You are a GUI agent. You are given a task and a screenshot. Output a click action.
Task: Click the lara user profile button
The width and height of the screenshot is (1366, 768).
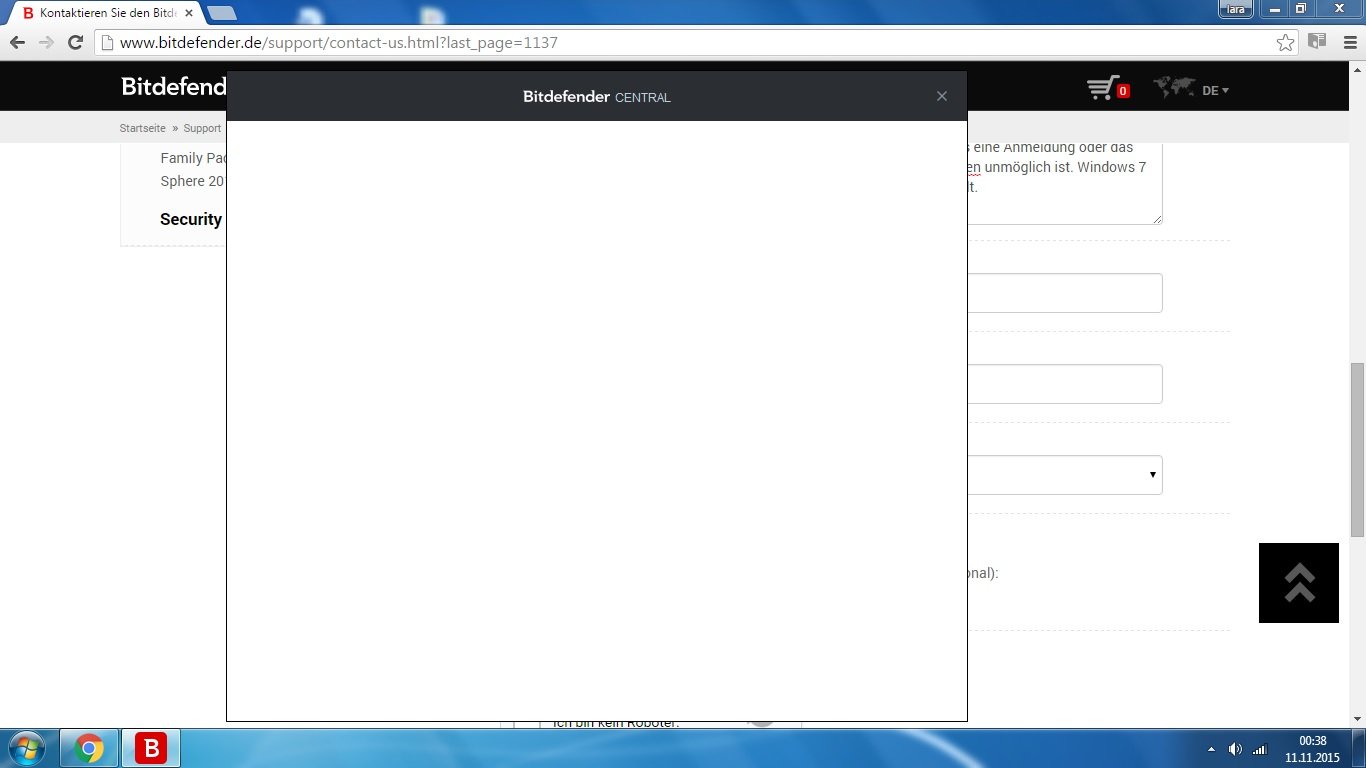pyautogui.click(x=1236, y=9)
